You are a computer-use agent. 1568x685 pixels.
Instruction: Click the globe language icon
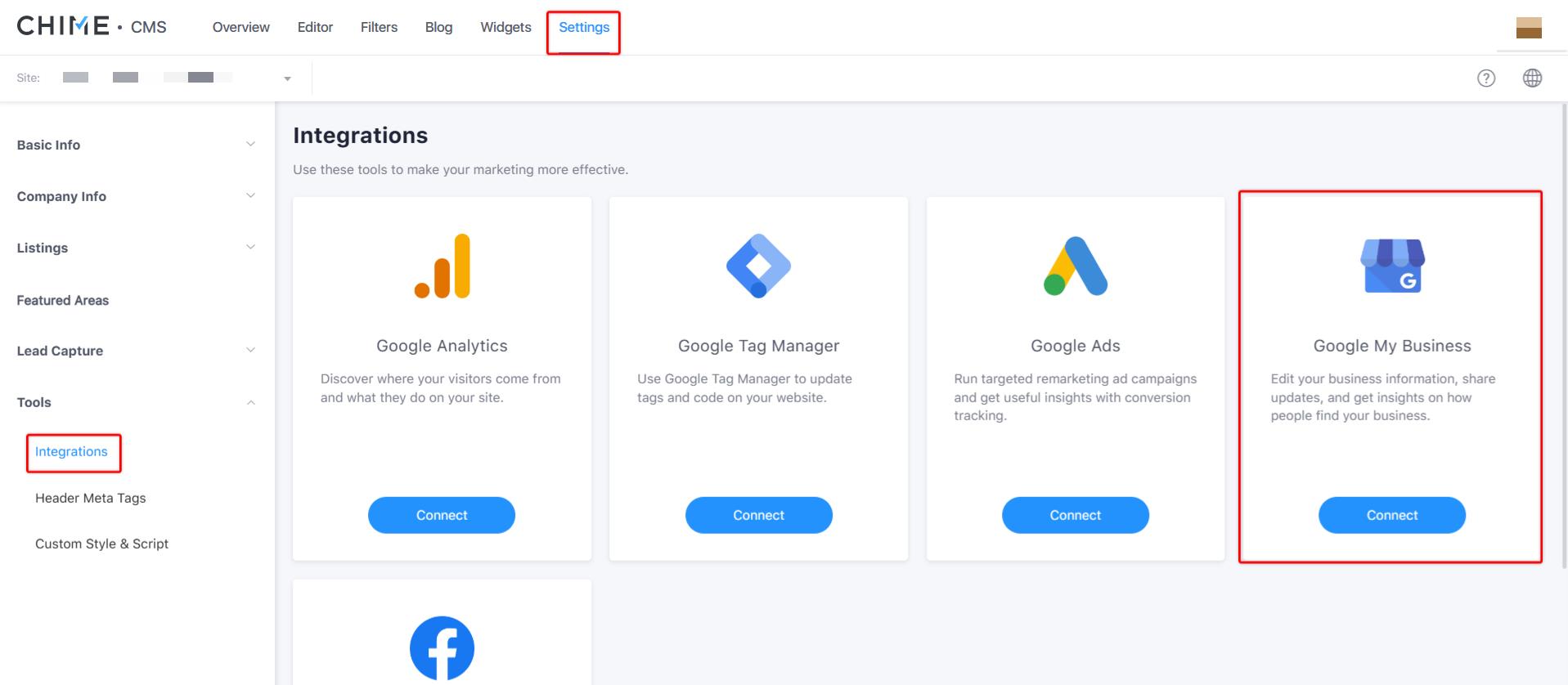pos(1532,78)
